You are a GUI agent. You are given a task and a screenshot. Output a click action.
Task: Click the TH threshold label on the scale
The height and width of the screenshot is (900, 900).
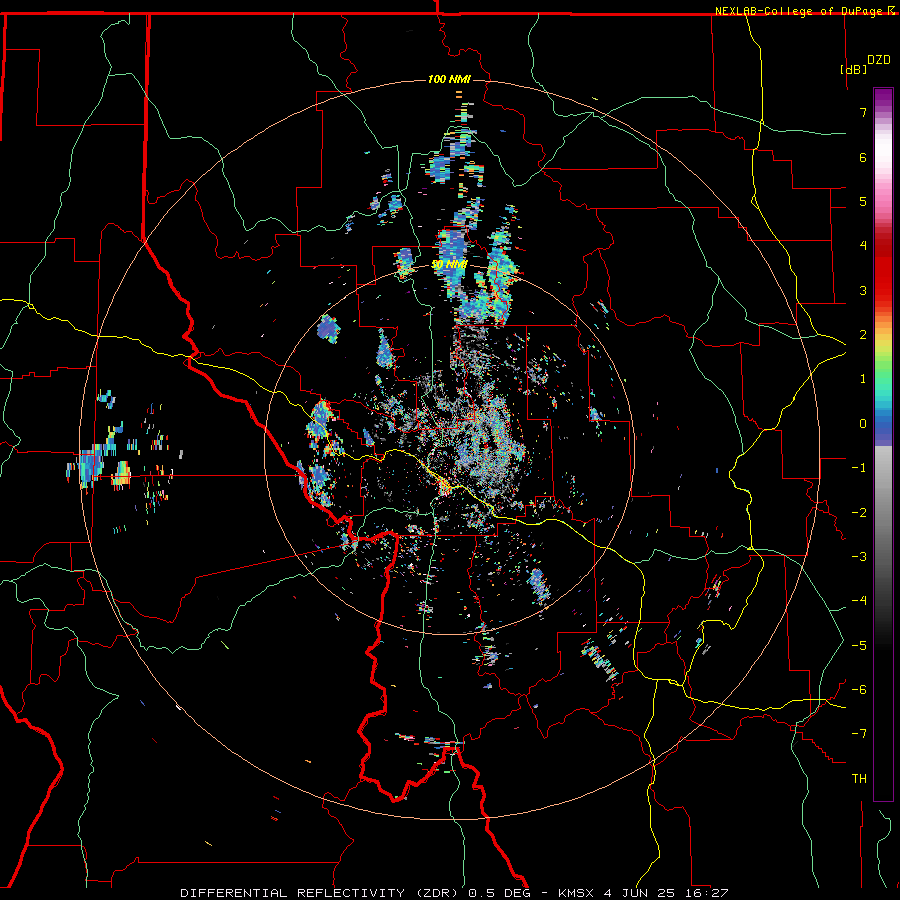[859, 779]
